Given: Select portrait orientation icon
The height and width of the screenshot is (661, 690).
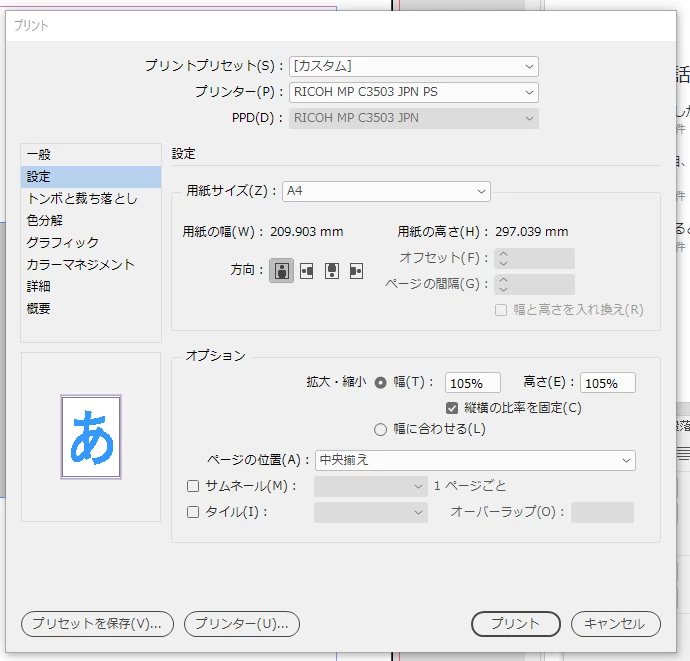Looking at the screenshot, I should pyautogui.click(x=282, y=271).
